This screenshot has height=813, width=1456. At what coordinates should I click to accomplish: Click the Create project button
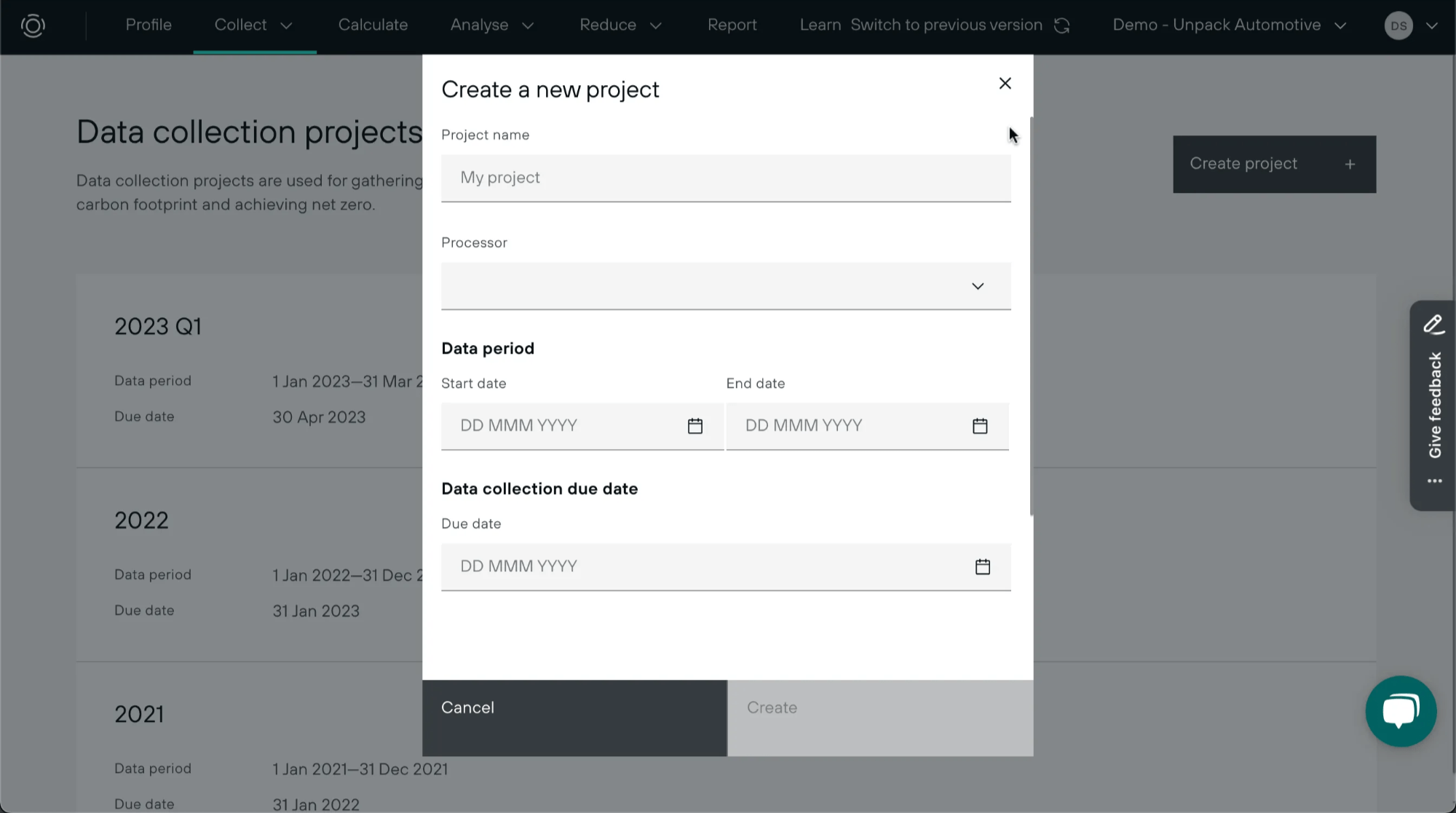tap(1273, 164)
